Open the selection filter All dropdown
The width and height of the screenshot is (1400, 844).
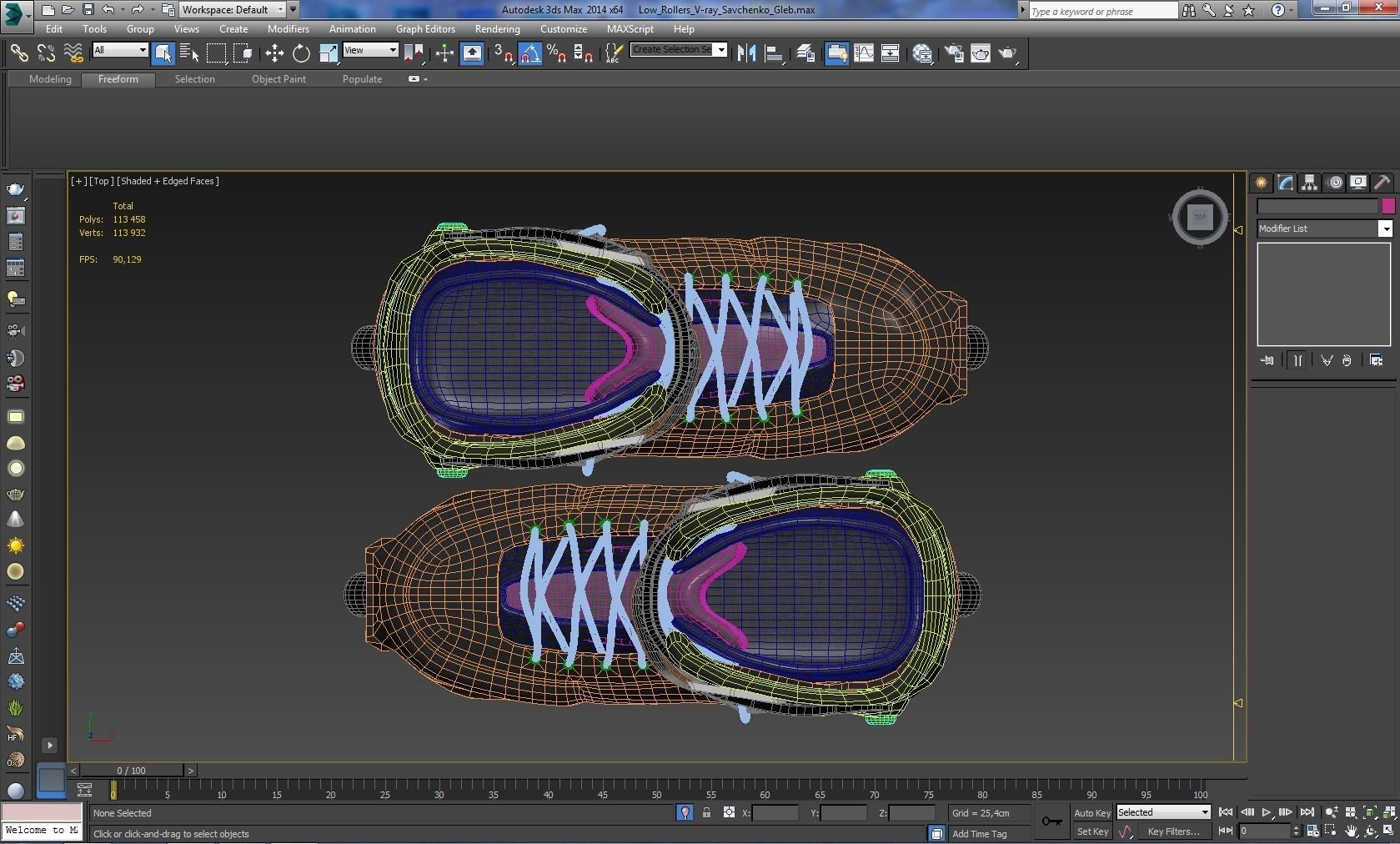[x=120, y=50]
